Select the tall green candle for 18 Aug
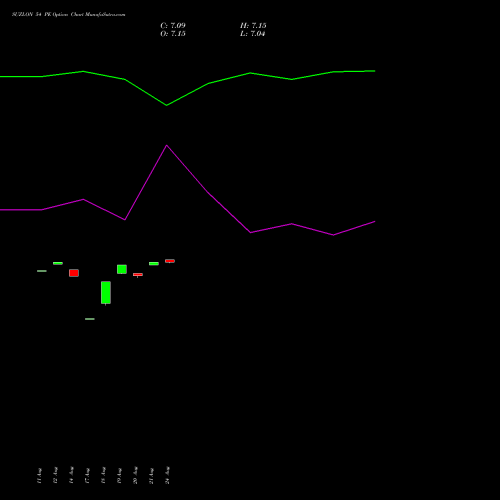This screenshot has width=500, height=500. point(106,293)
